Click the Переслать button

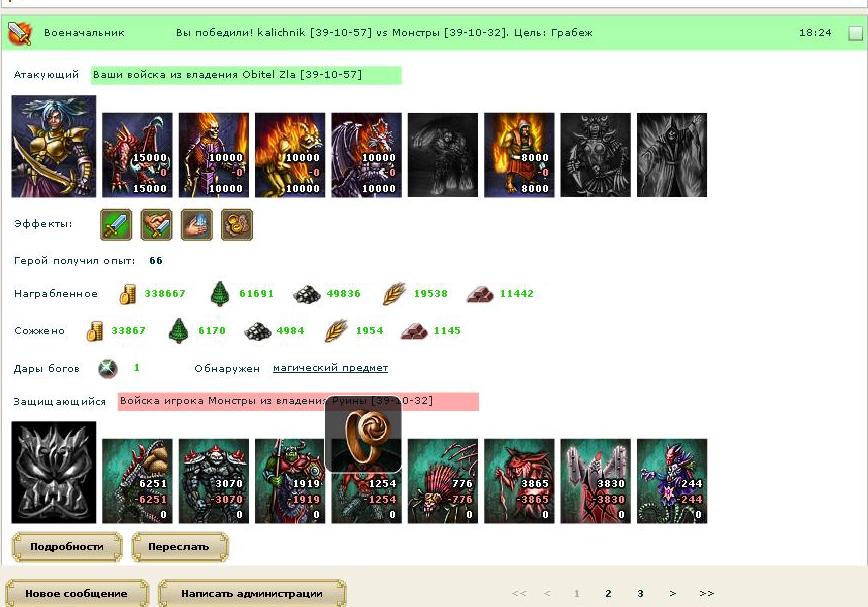click(179, 547)
